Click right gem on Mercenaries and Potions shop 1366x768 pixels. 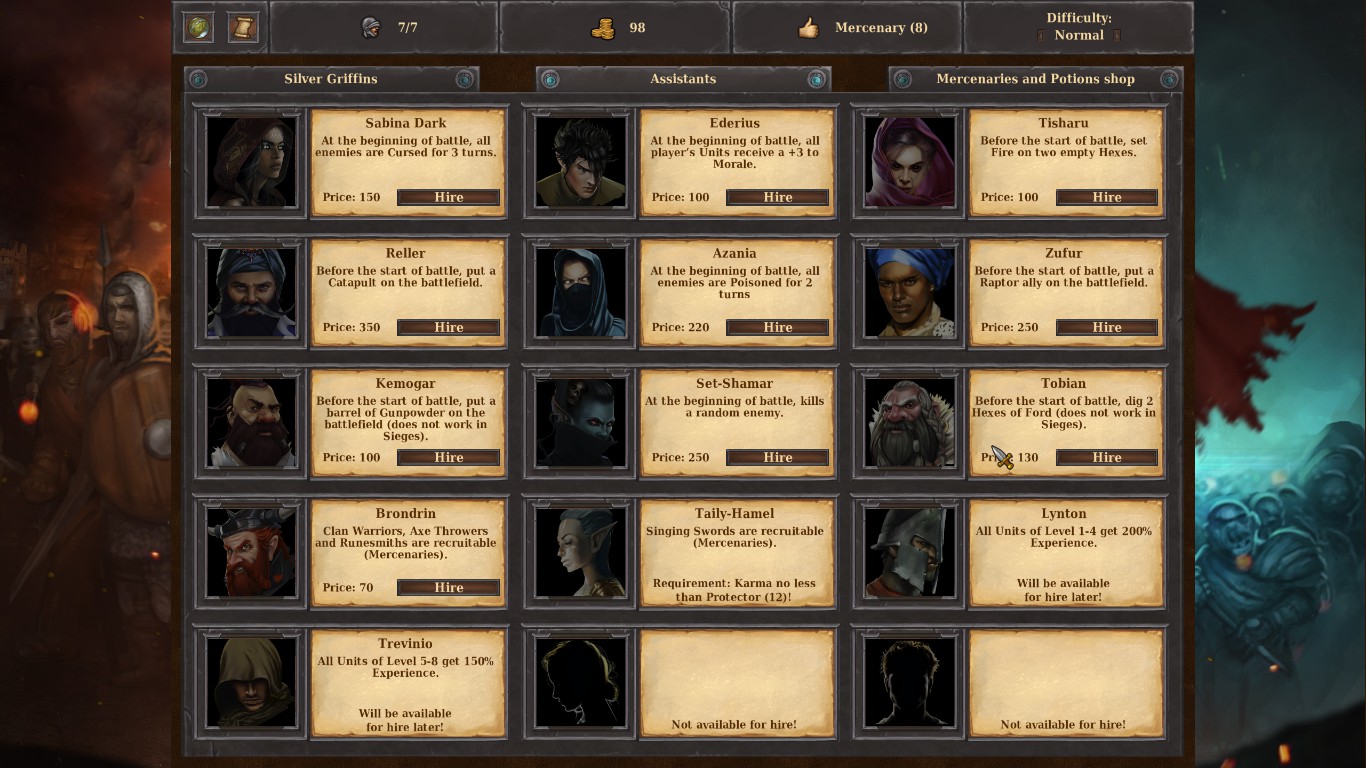1169,79
